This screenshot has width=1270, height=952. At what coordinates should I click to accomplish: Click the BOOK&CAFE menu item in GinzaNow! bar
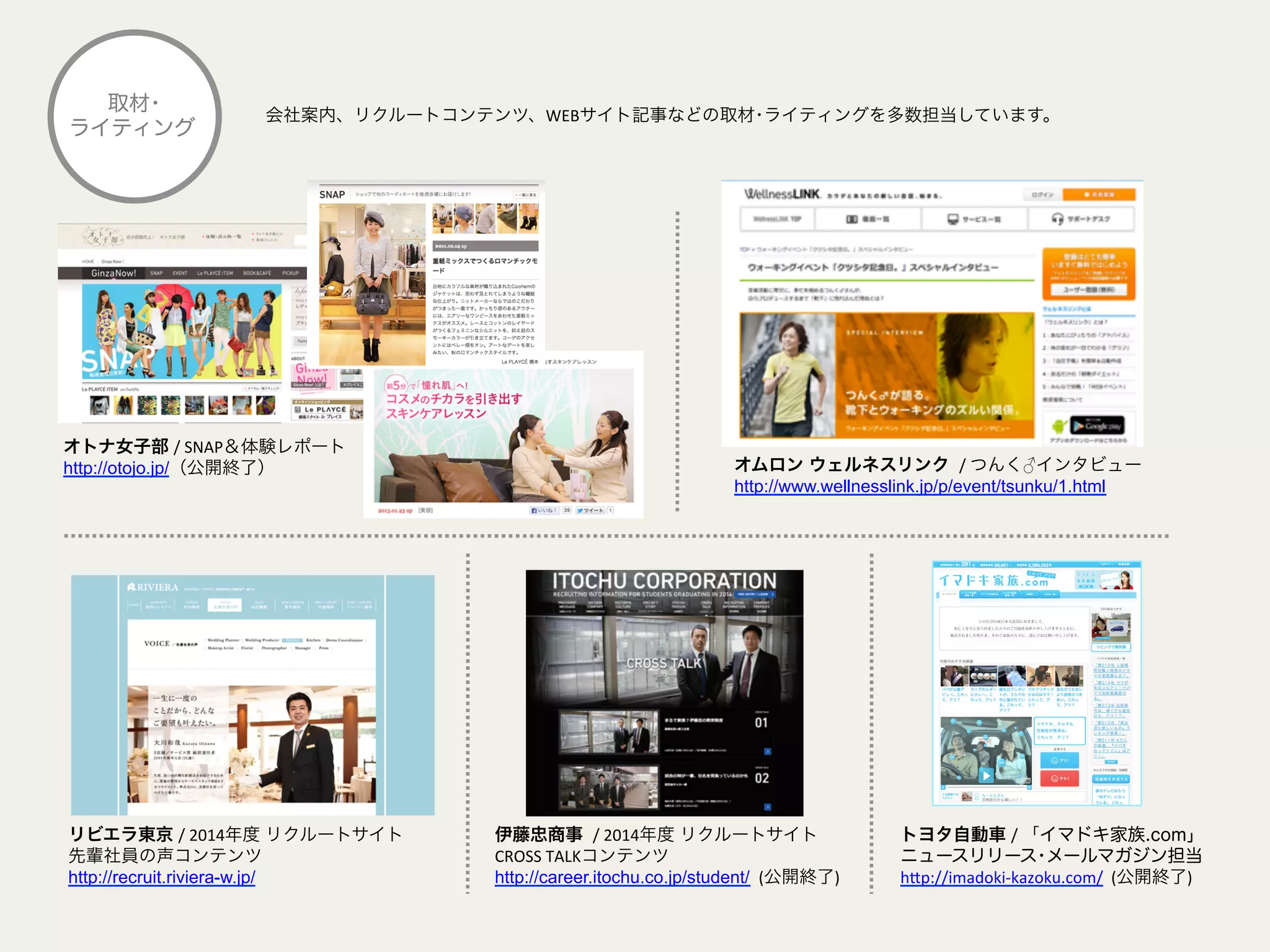257,273
